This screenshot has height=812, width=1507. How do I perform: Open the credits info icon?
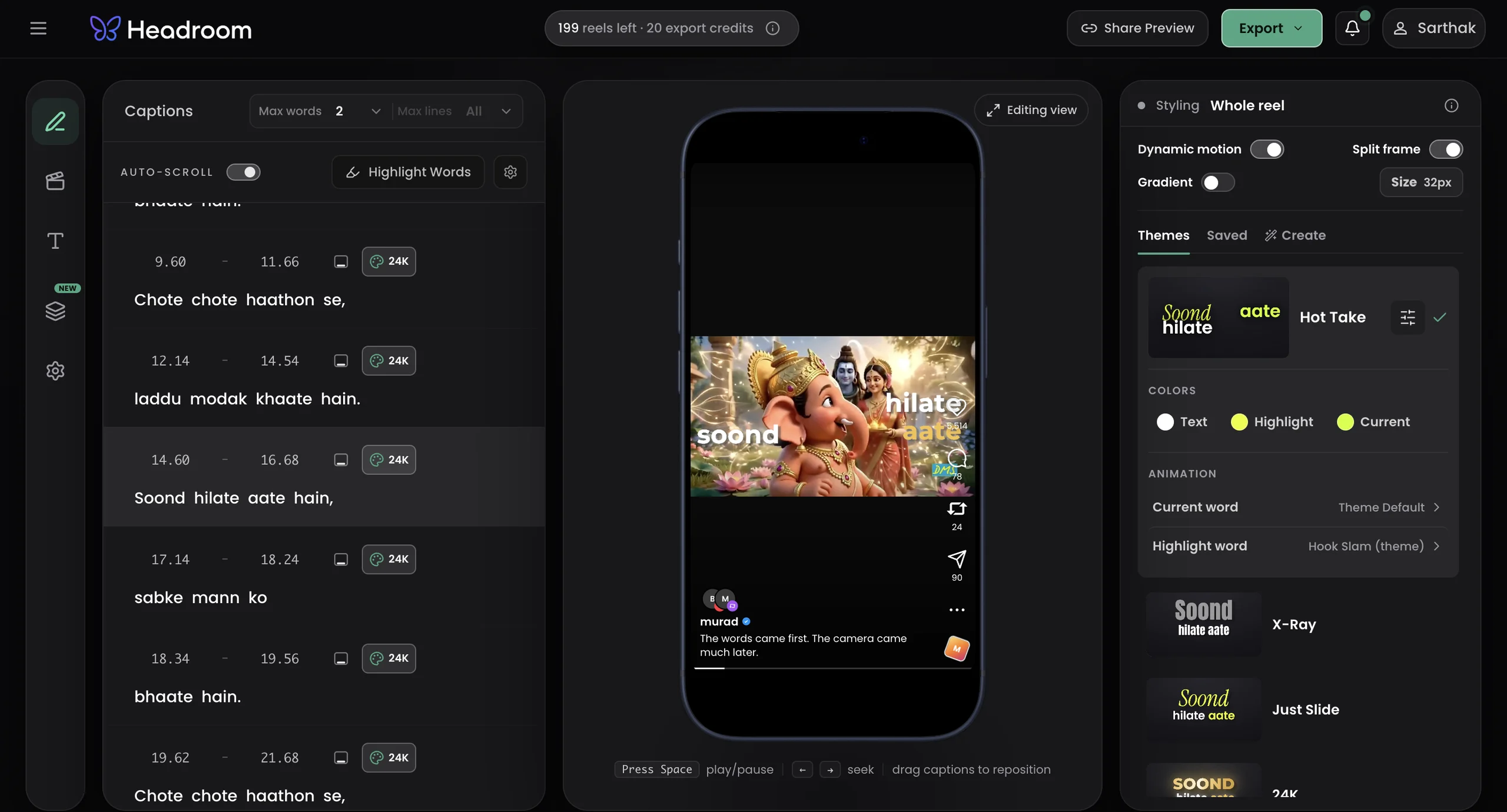pyautogui.click(x=773, y=28)
